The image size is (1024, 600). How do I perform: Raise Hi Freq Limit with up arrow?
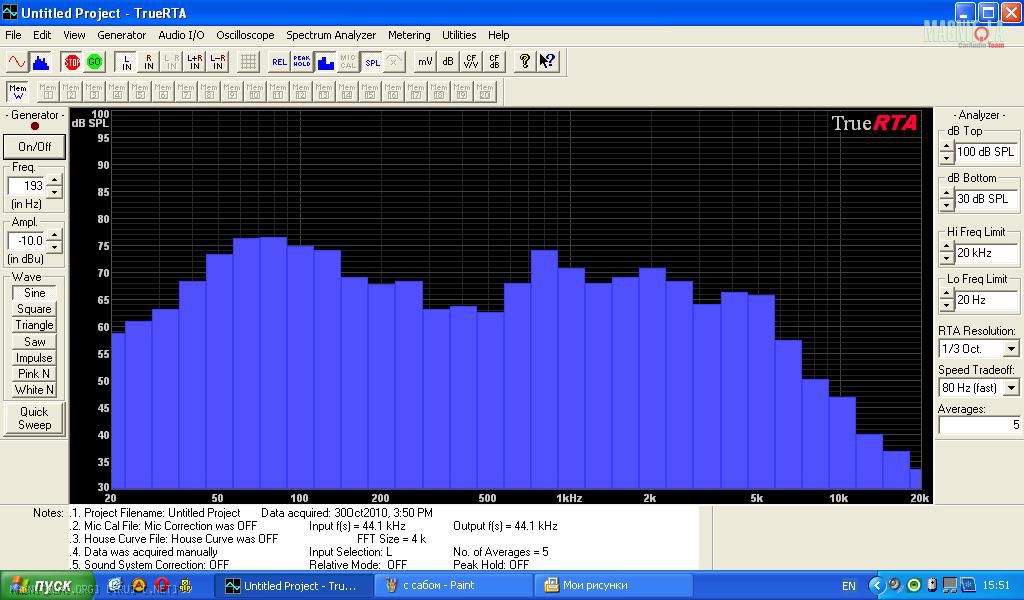point(947,247)
